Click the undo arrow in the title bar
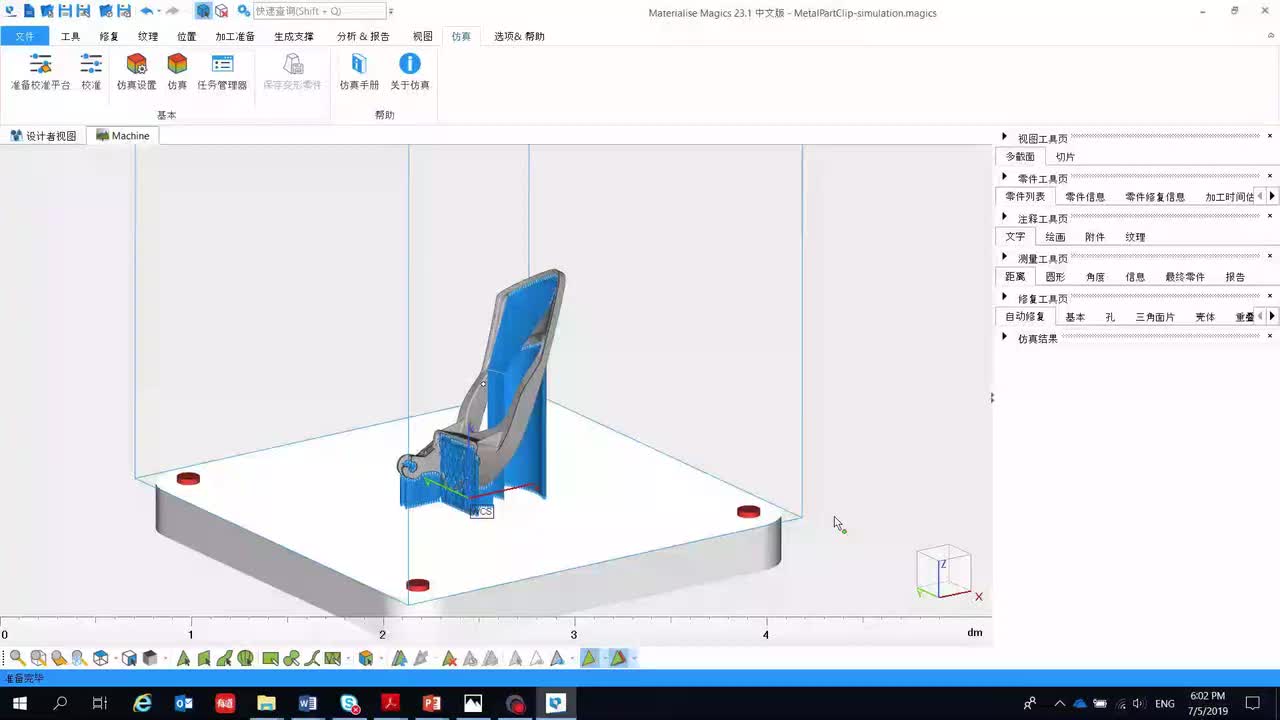Image resolution: width=1280 pixels, height=720 pixels. click(x=147, y=11)
